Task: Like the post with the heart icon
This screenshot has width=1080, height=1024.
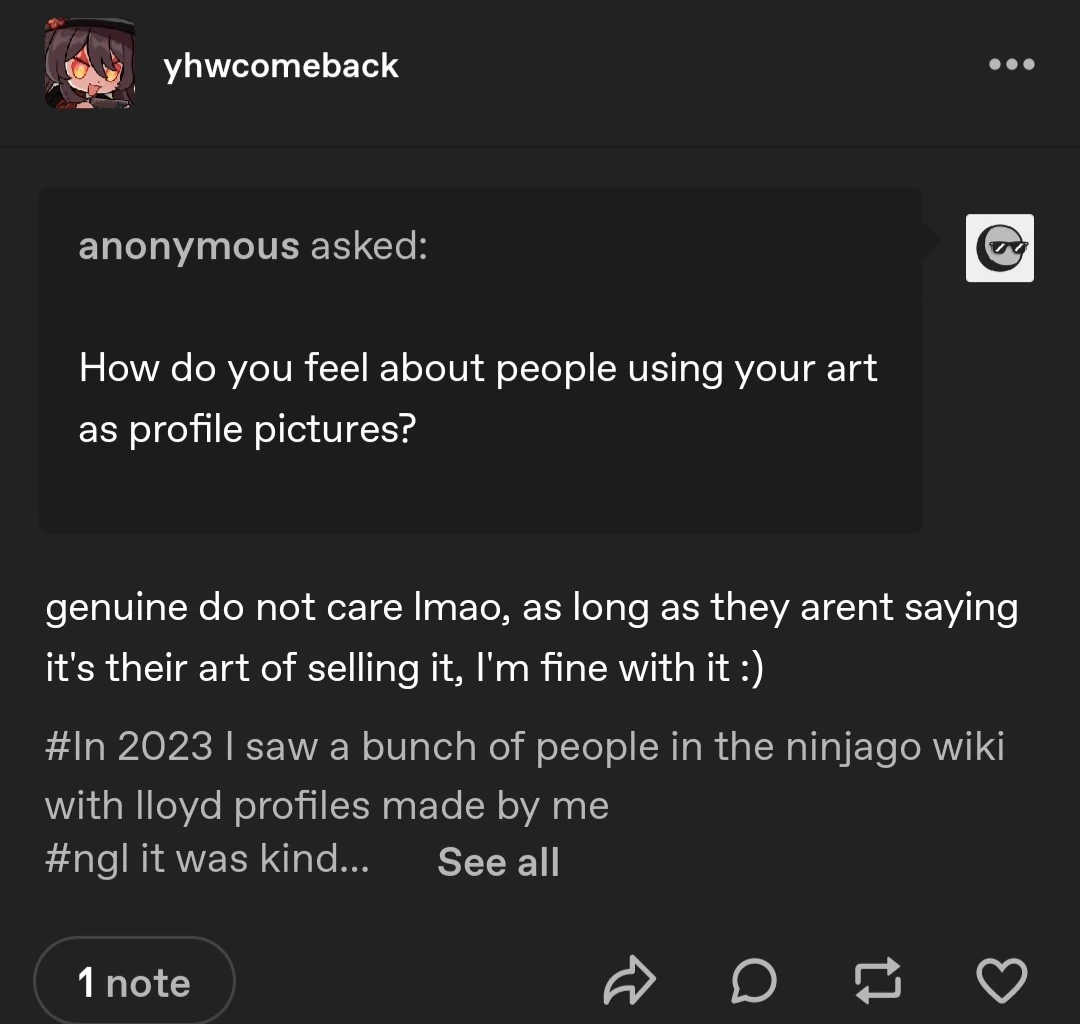Action: coord(1000,981)
